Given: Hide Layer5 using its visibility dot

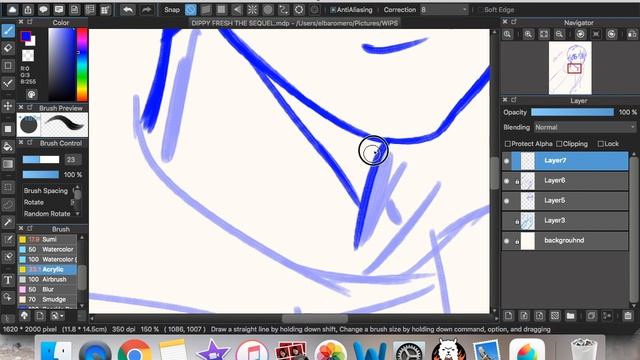Looking at the screenshot, I should coord(507,201).
